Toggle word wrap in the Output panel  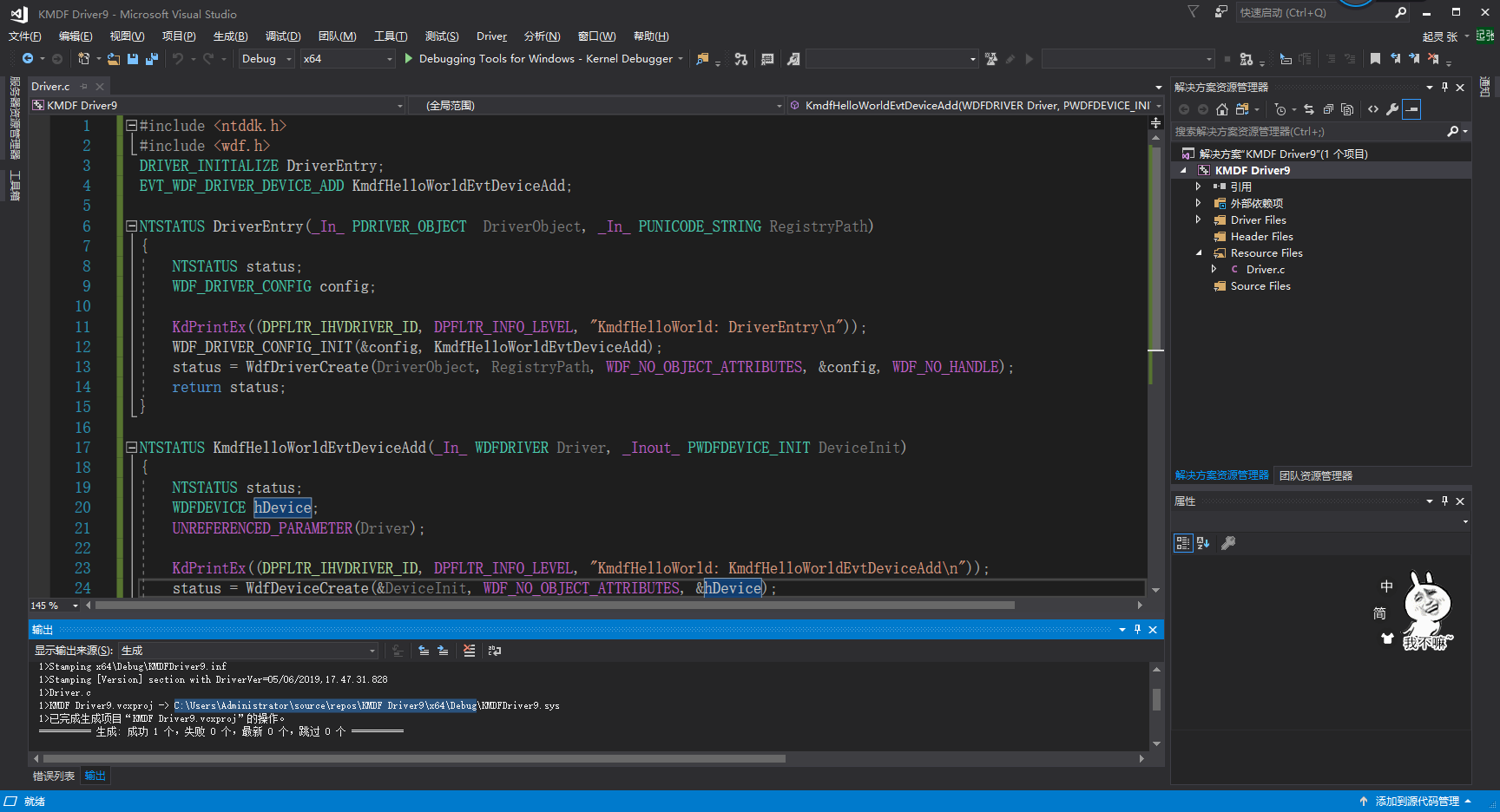coord(495,651)
